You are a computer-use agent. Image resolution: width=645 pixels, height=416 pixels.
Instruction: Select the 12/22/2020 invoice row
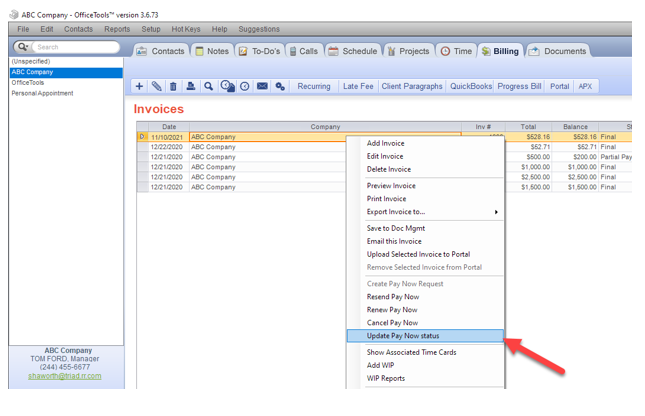[384, 147]
